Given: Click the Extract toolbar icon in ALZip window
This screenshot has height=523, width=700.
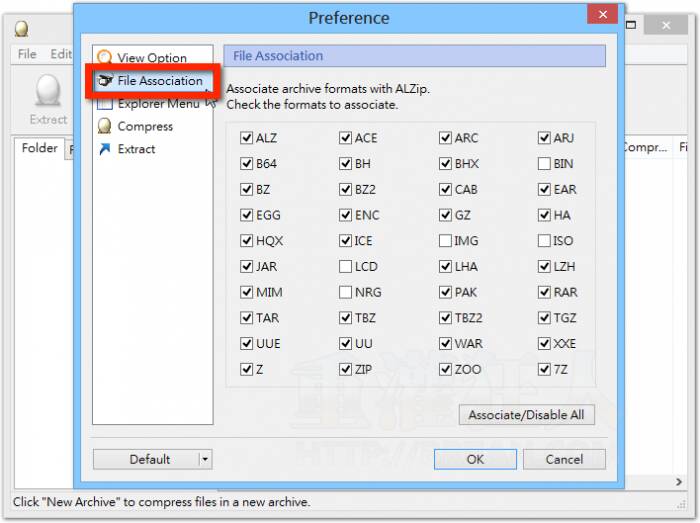Looking at the screenshot, I should 48,99.
